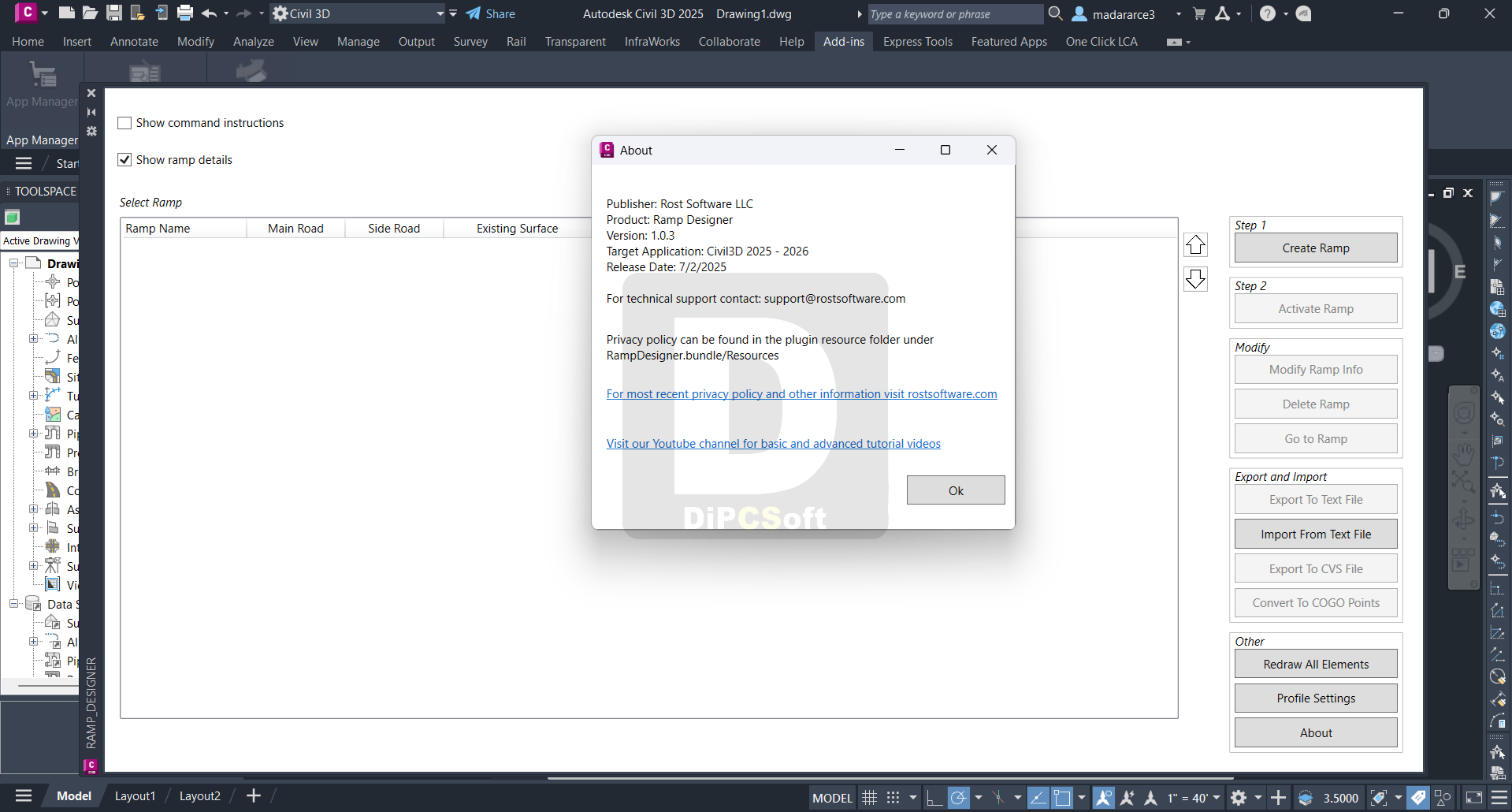Screen dimensions: 1512x812
Task: Click the Autodesk App Store cart icon
Action: 1199,13
